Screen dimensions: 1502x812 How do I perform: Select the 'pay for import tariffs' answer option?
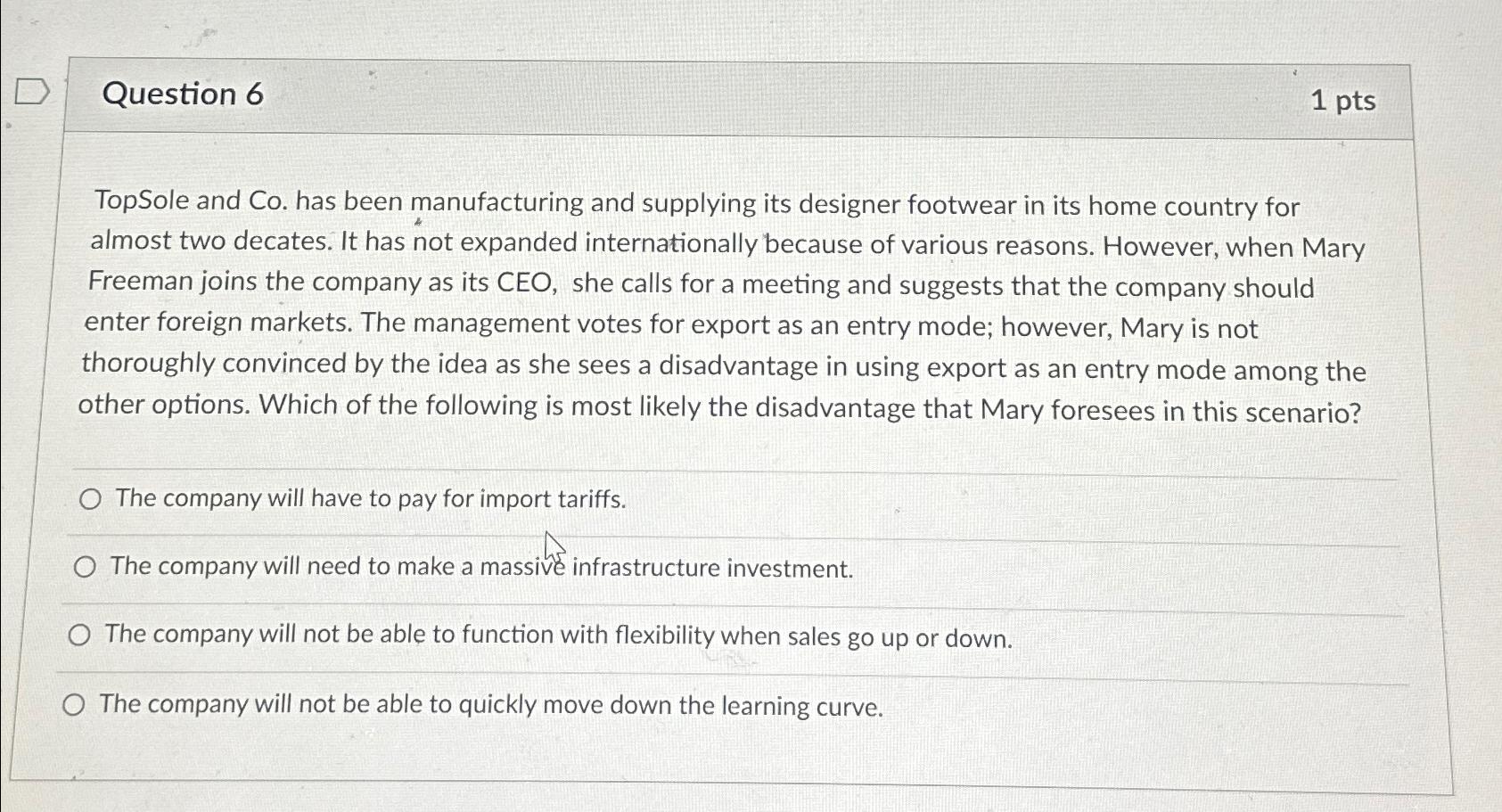click(90, 500)
